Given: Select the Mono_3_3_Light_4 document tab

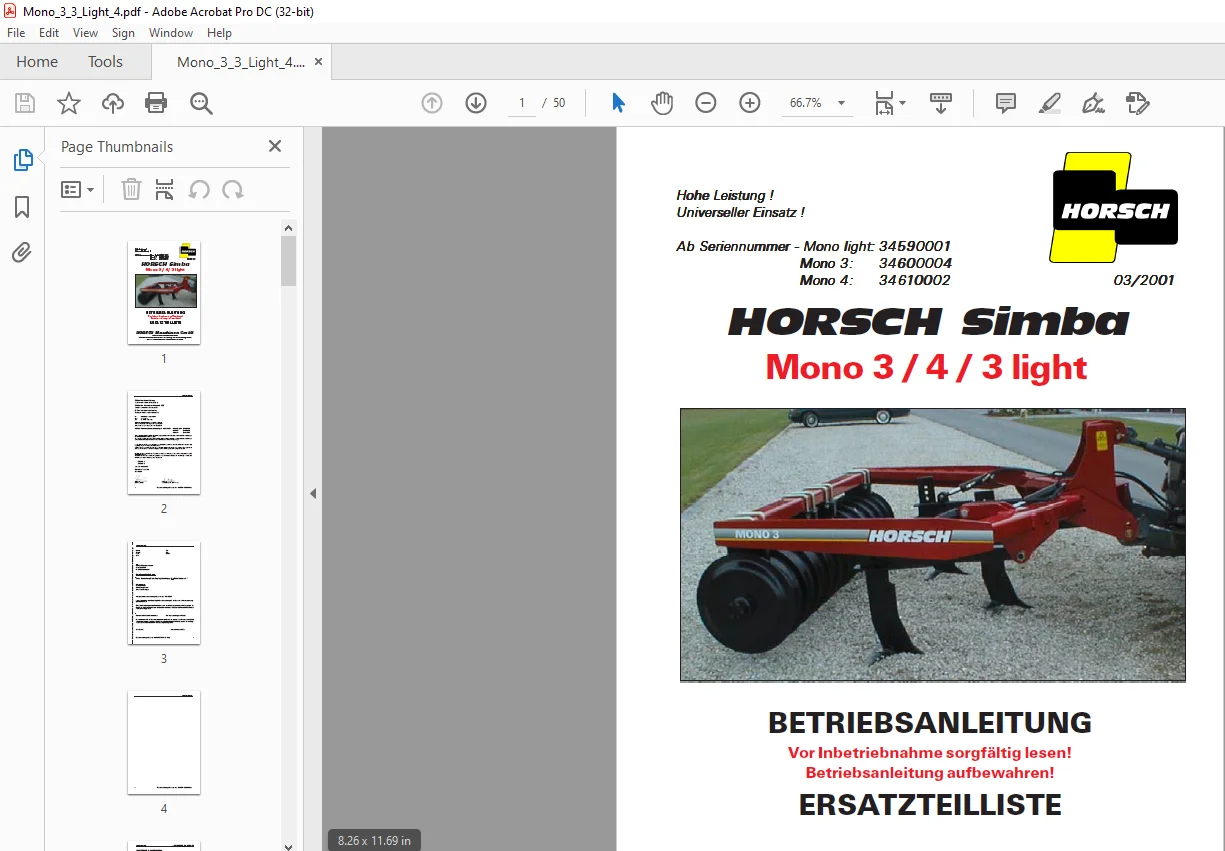Looking at the screenshot, I should 241,62.
